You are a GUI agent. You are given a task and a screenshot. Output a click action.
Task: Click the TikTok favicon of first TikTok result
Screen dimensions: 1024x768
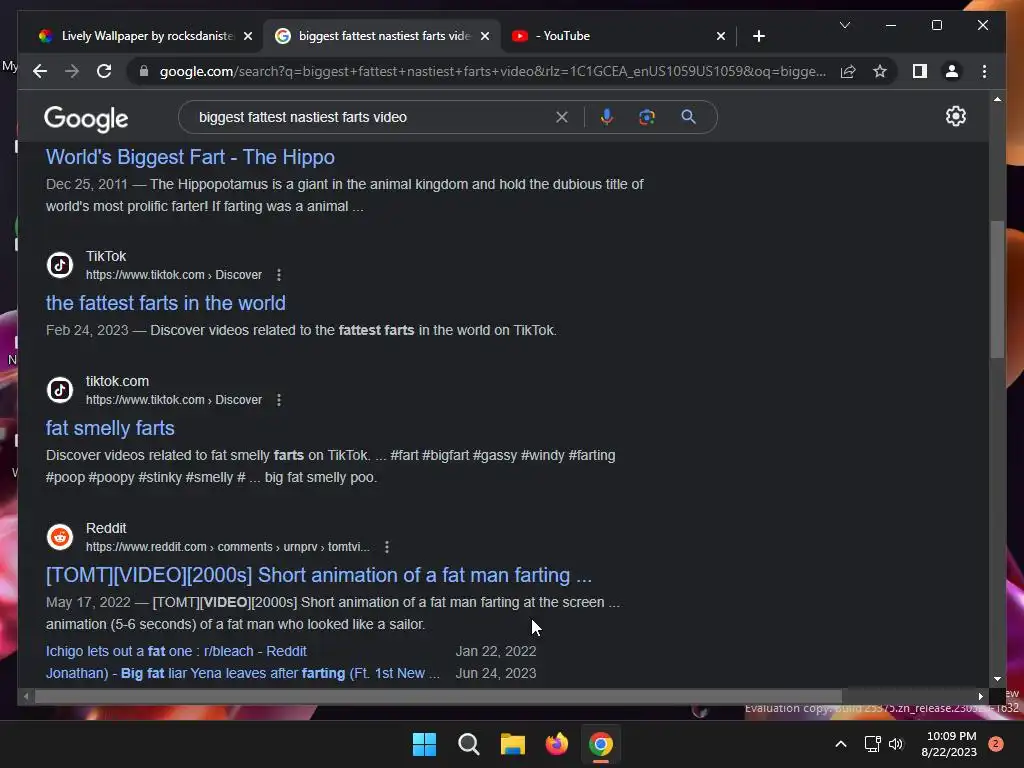coord(60,265)
